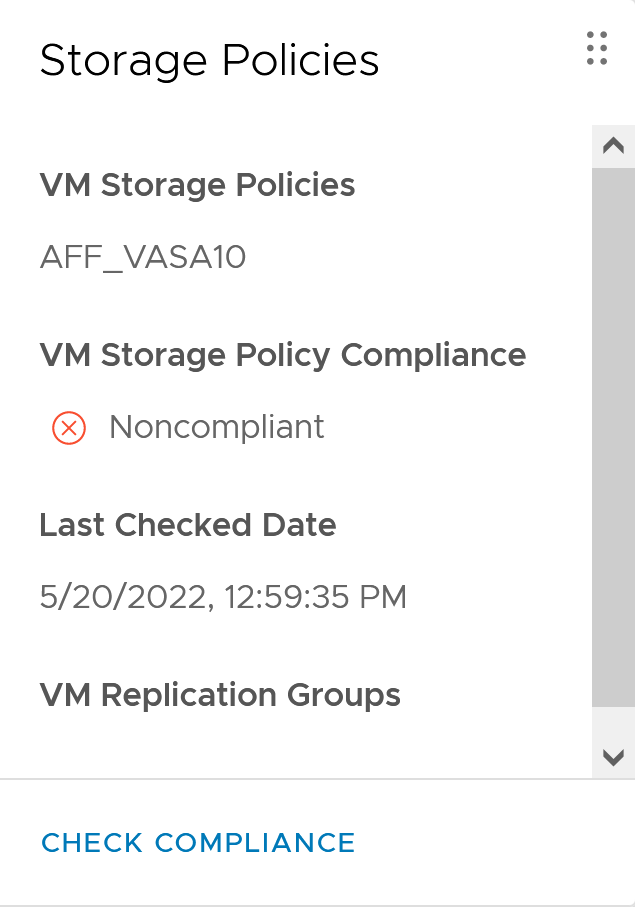635x907 pixels.
Task: Click the CHECK COMPLIANCE link
Action: click(x=198, y=843)
